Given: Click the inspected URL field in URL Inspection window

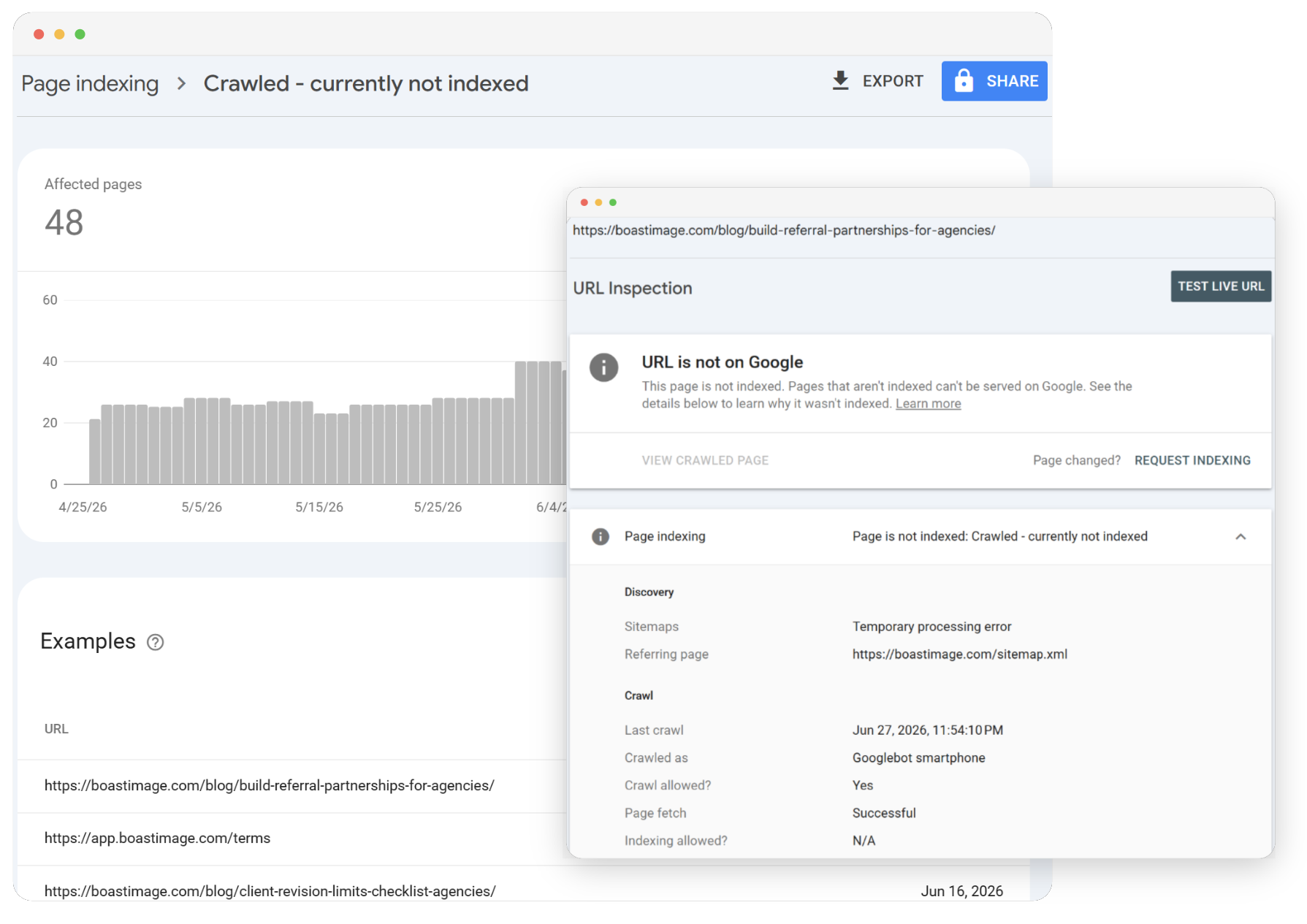Looking at the screenshot, I should click(784, 230).
